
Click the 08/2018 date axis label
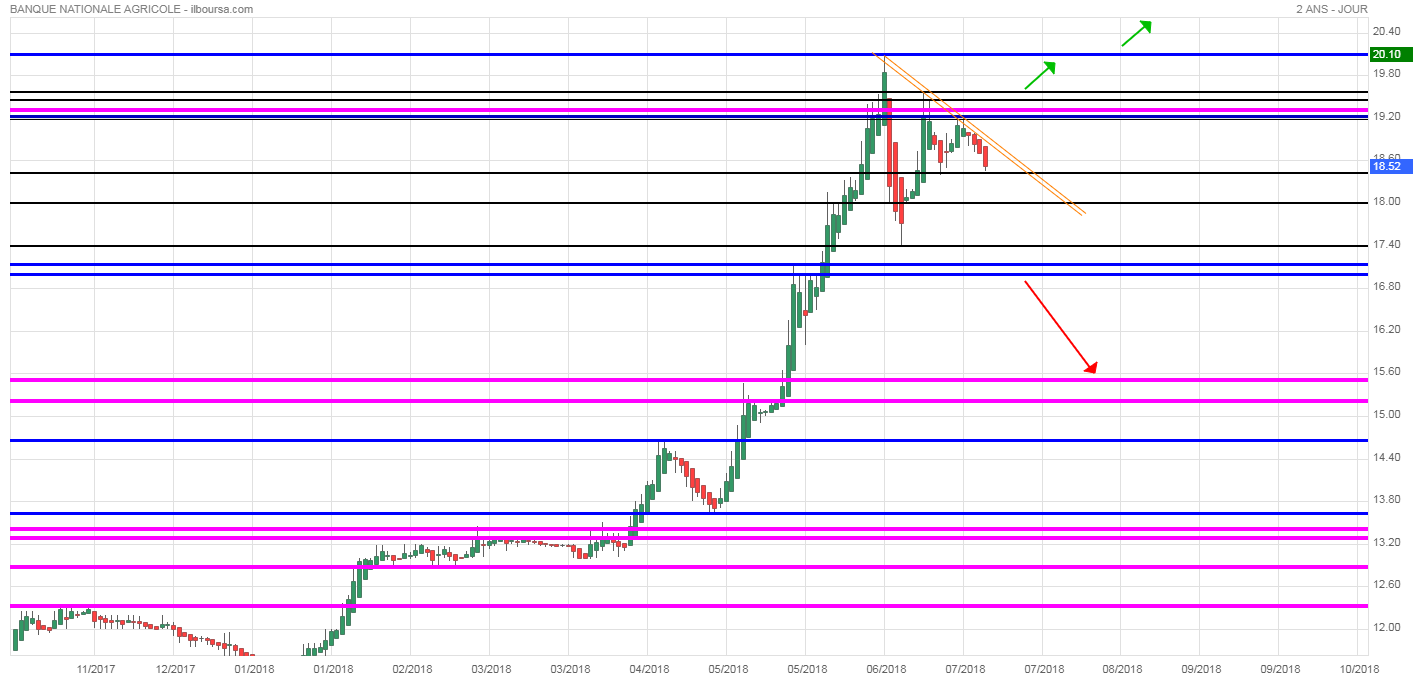click(1122, 668)
